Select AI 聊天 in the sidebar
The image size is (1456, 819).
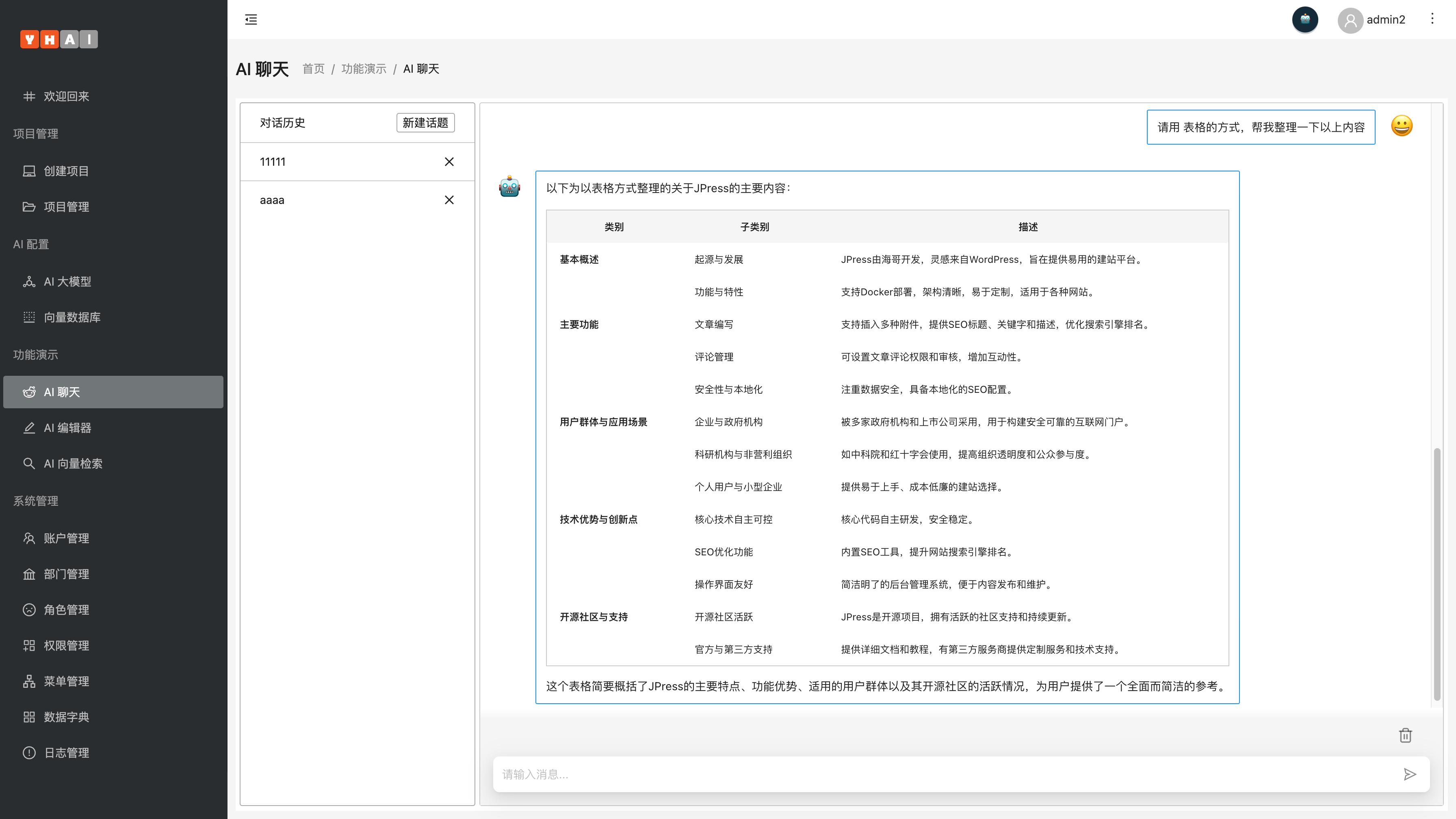(113, 392)
